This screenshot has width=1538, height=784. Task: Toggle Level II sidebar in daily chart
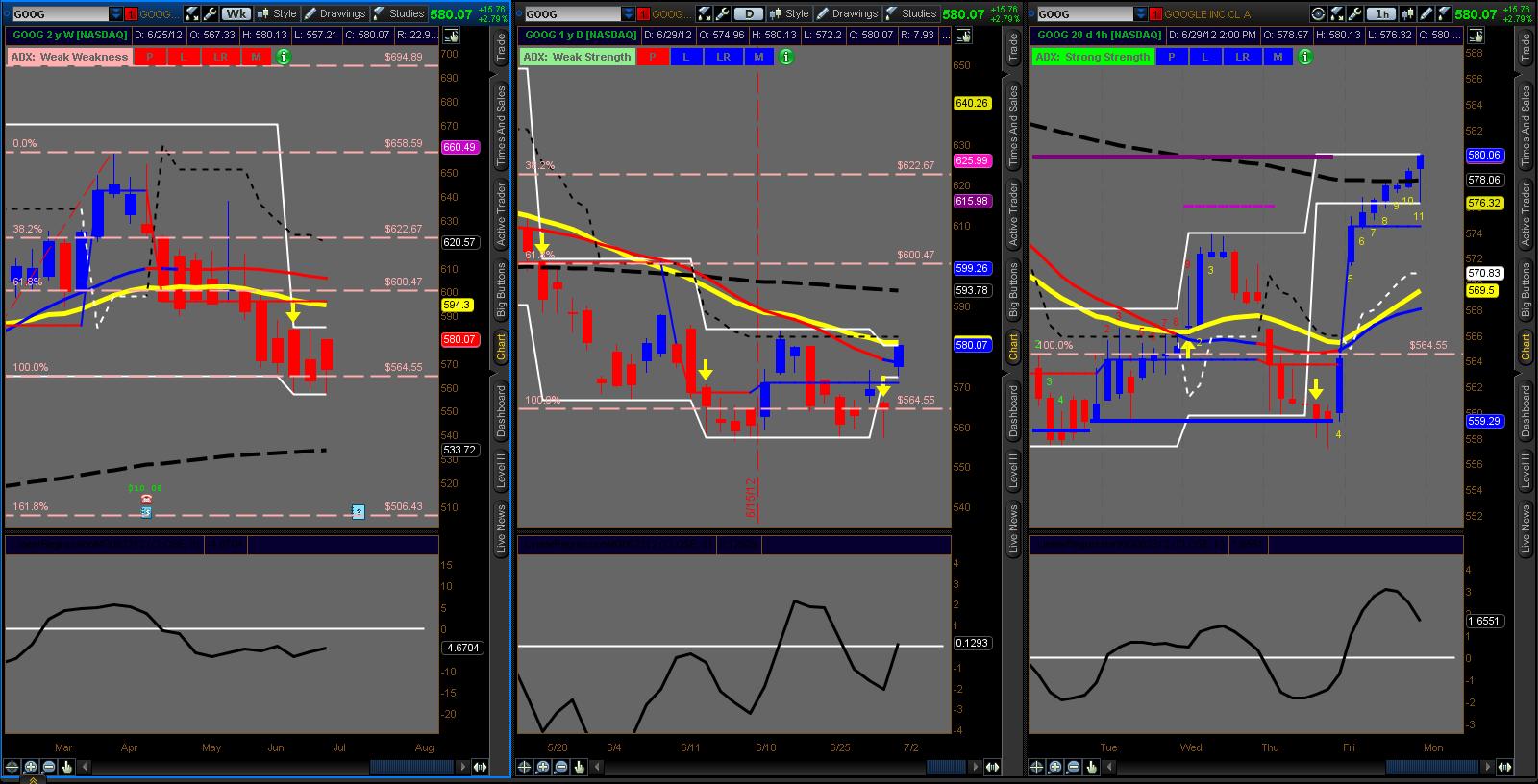tap(1013, 473)
